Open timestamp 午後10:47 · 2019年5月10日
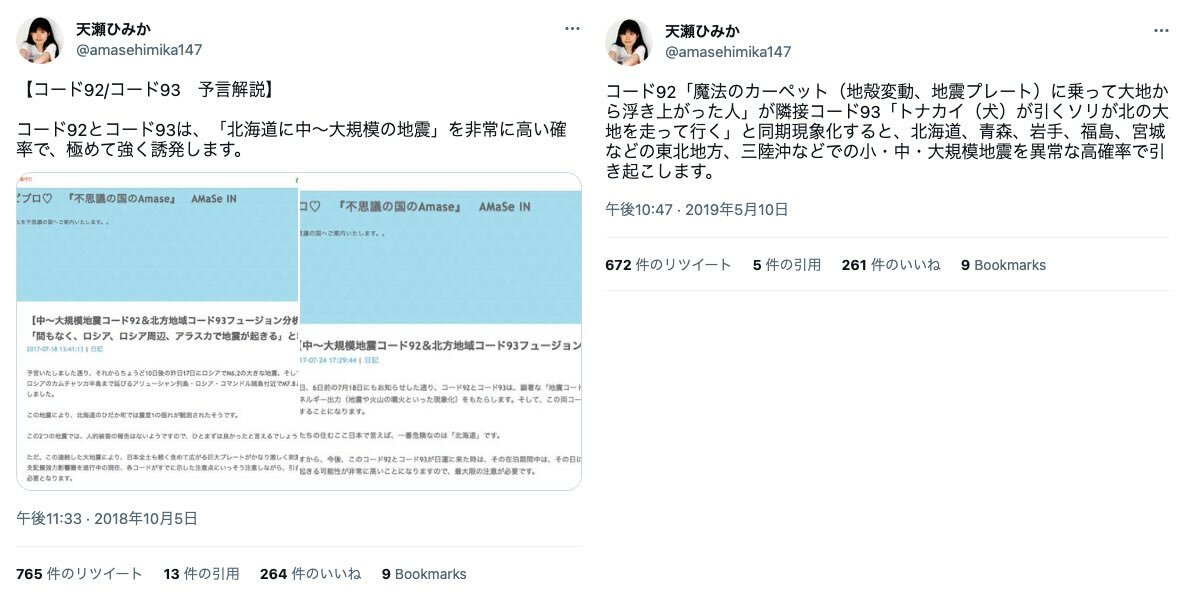 [x=697, y=210]
